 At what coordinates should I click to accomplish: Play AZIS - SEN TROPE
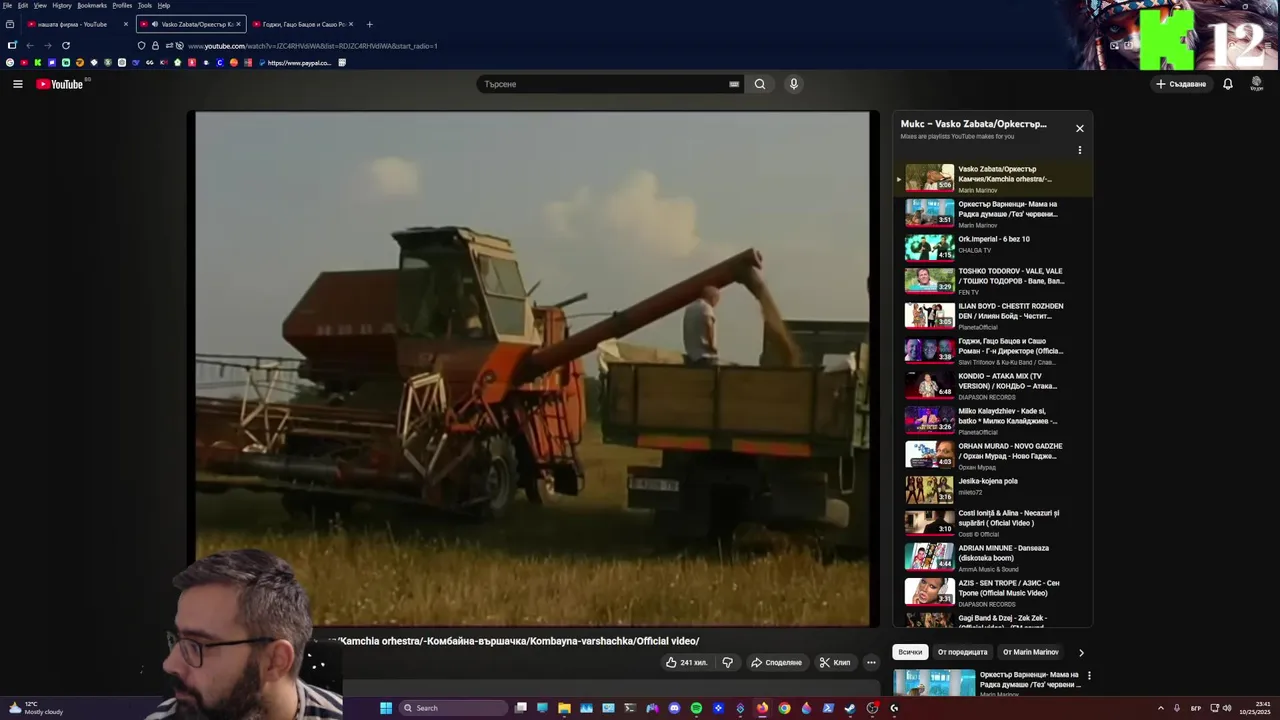point(994,592)
